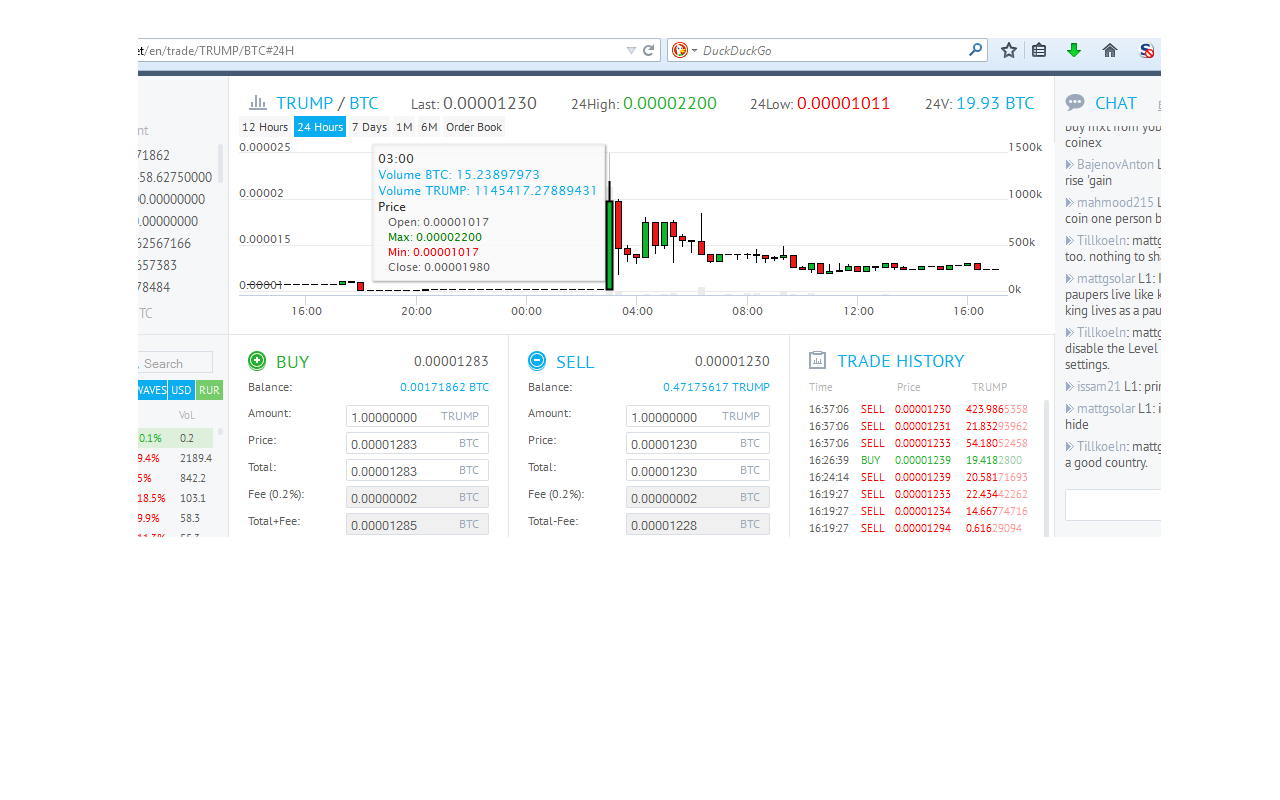
Task: Switch chart to the 12 Hours tab
Action: pos(265,127)
